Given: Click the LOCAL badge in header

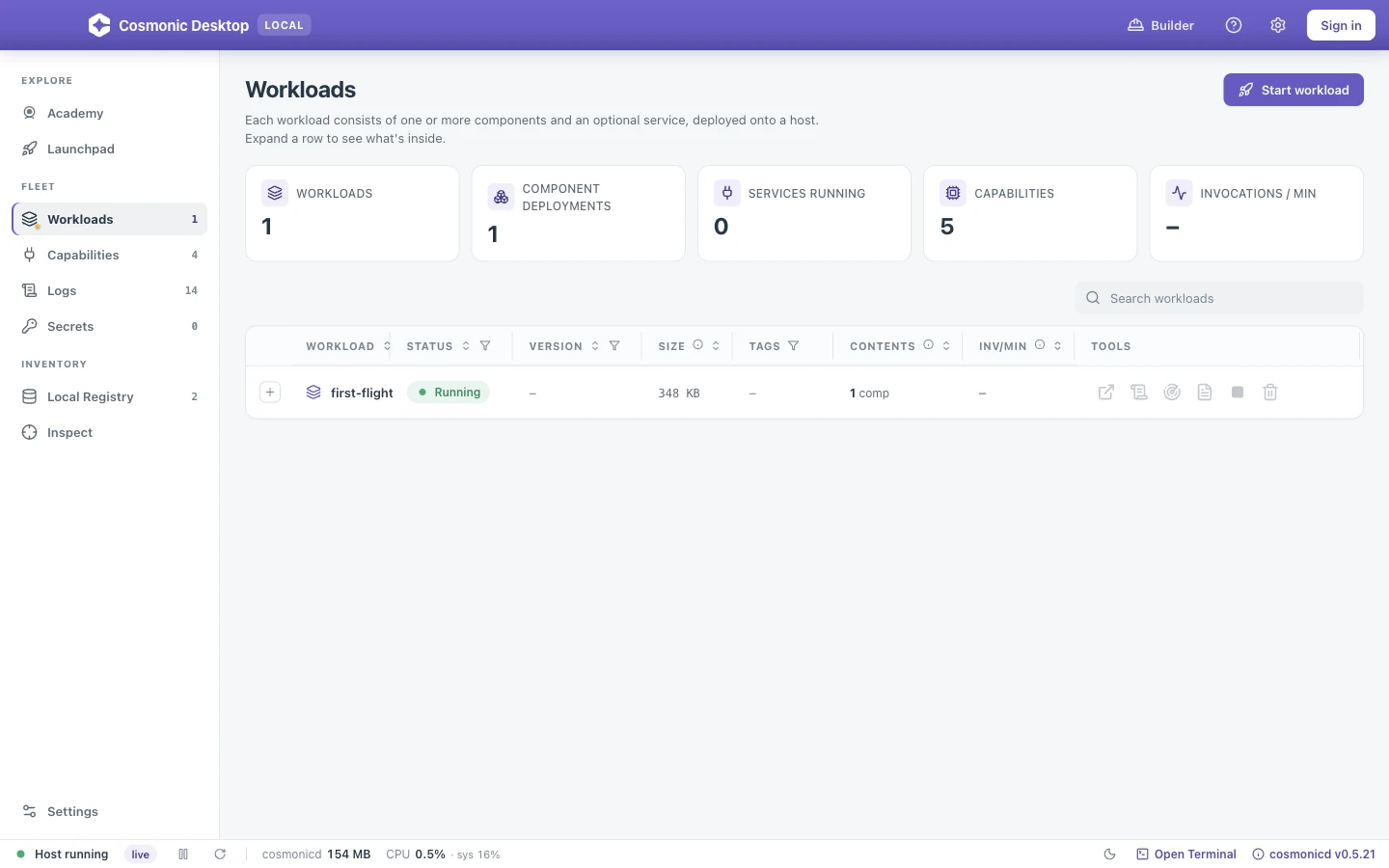Looking at the screenshot, I should pyautogui.click(x=284, y=25).
